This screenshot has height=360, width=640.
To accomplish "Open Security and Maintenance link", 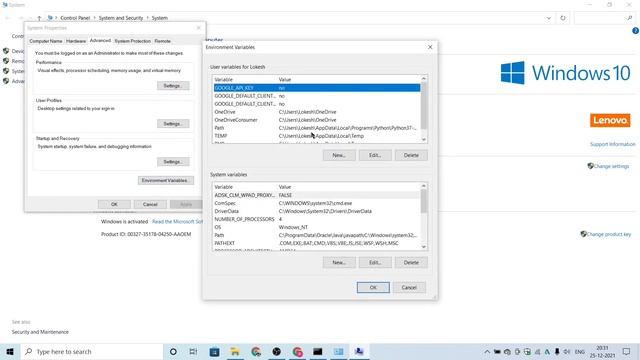I will click(x=40, y=332).
